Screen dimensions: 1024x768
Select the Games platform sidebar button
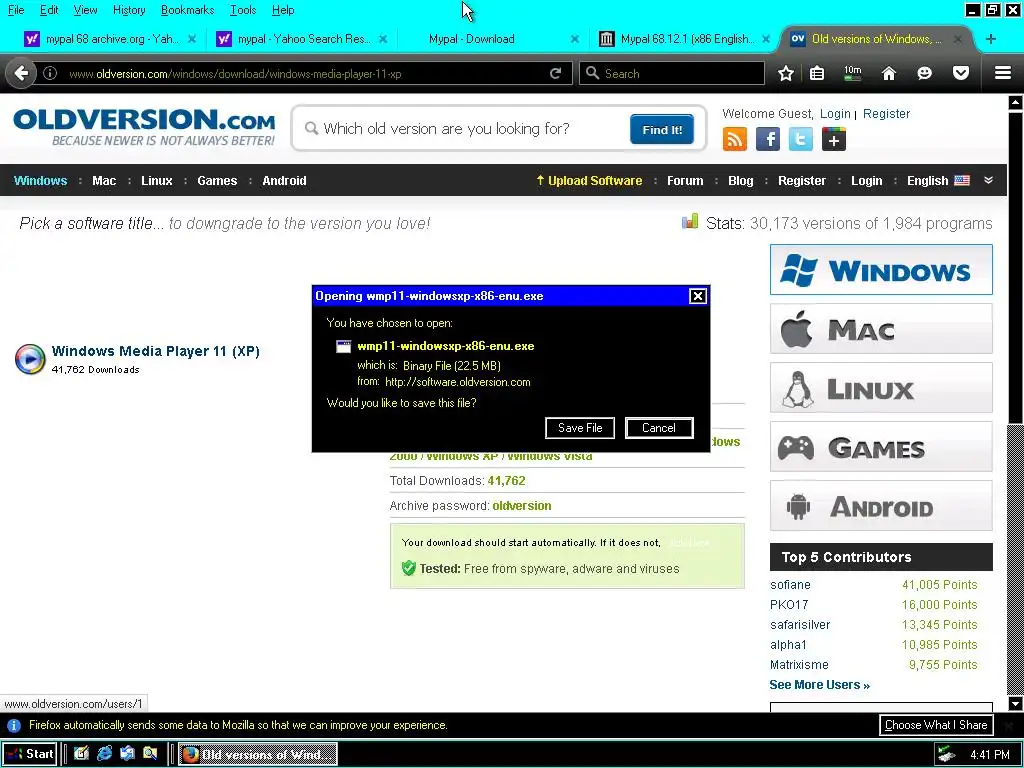(x=881, y=447)
